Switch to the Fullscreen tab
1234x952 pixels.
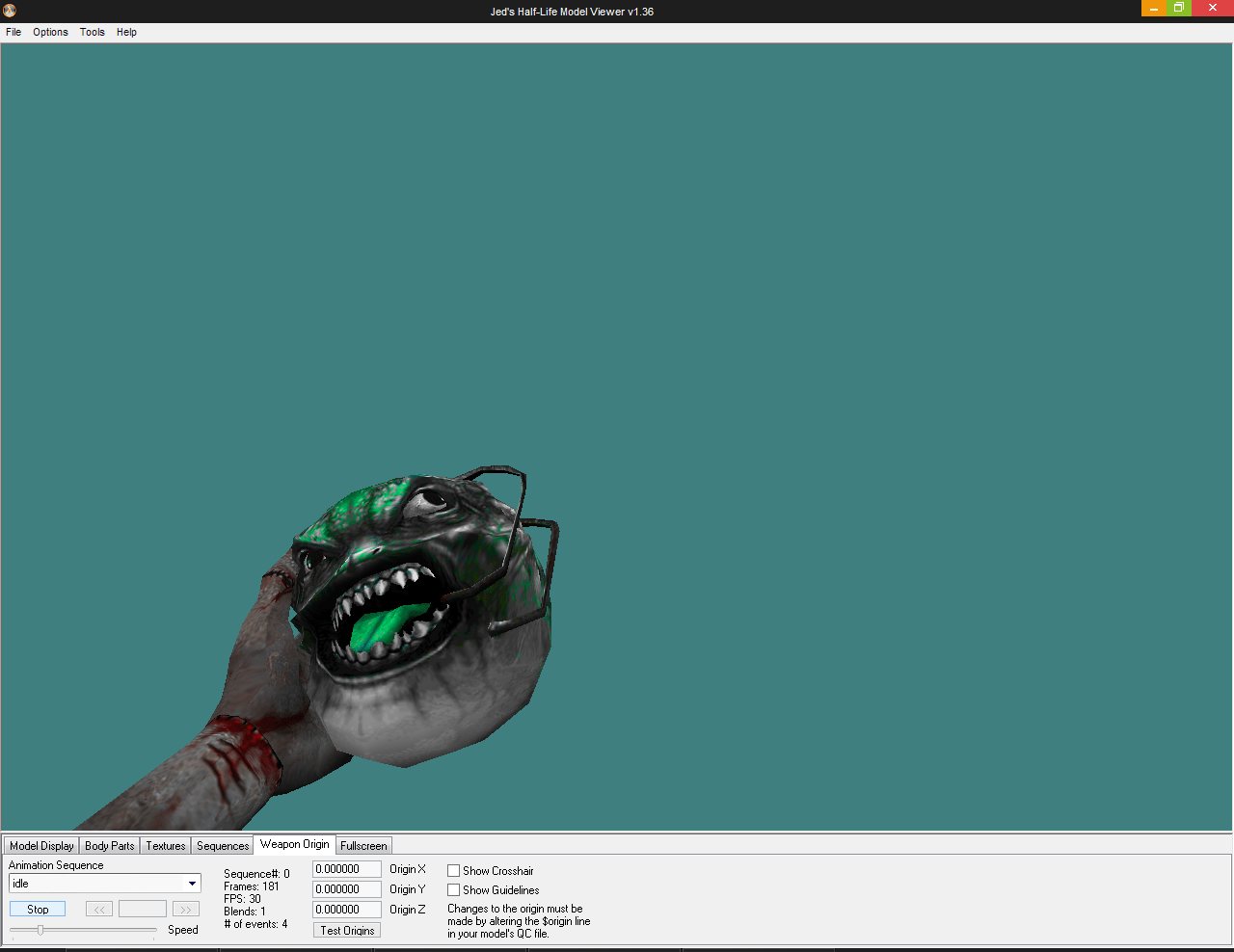[363, 846]
